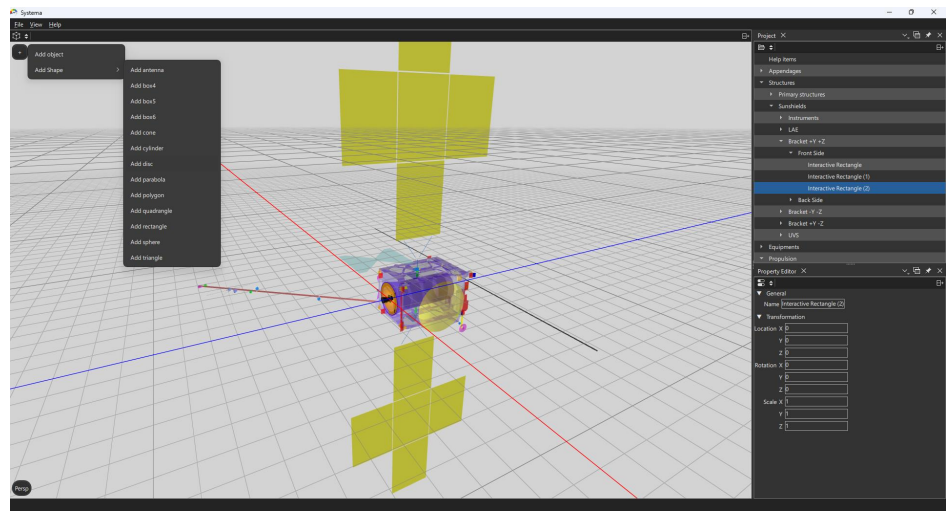Select Add triangle
Image resolution: width=950 pixels, height=518 pixels.
[172, 258]
